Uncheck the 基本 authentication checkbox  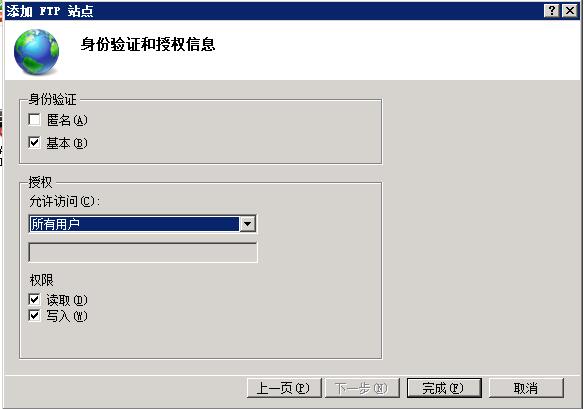34,142
